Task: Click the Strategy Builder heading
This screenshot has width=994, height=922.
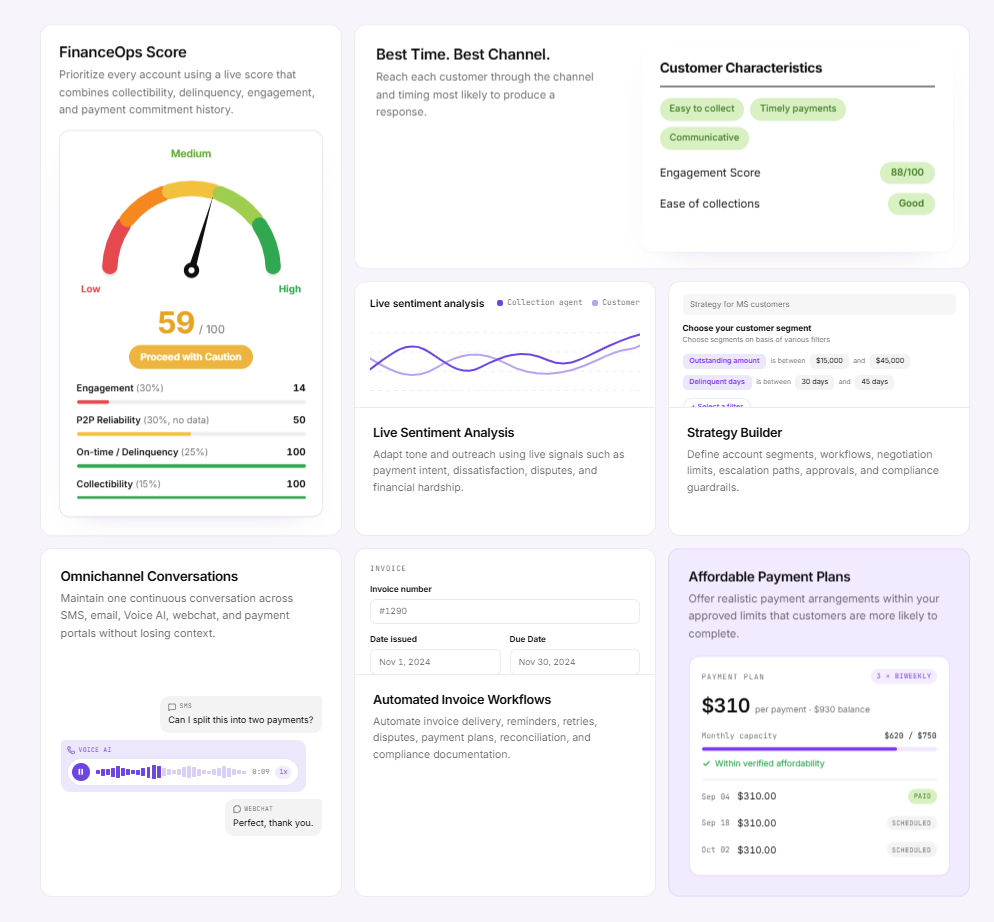Action: pos(734,432)
